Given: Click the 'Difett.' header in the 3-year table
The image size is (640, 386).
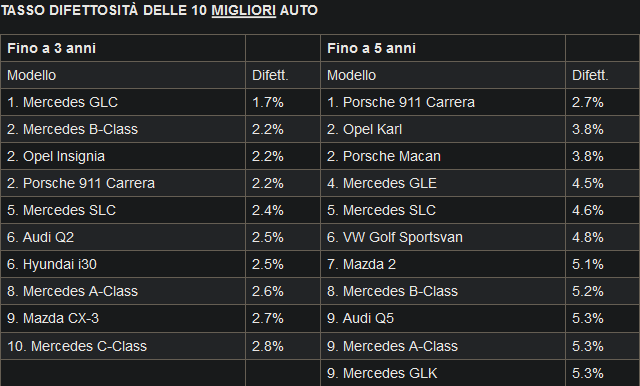Looking at the screenshot, I should pos(282,75).
